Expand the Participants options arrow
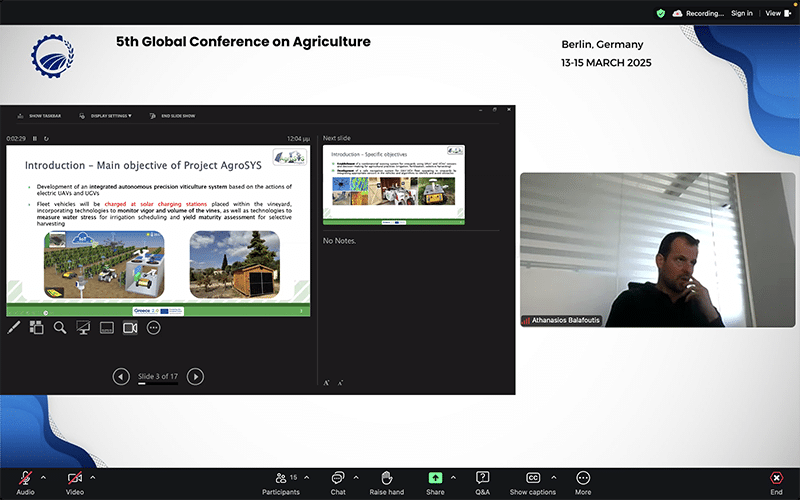Image resolution: width=800 pixels, height=500 pixels. pyautogui.click(x=307, y=478)
